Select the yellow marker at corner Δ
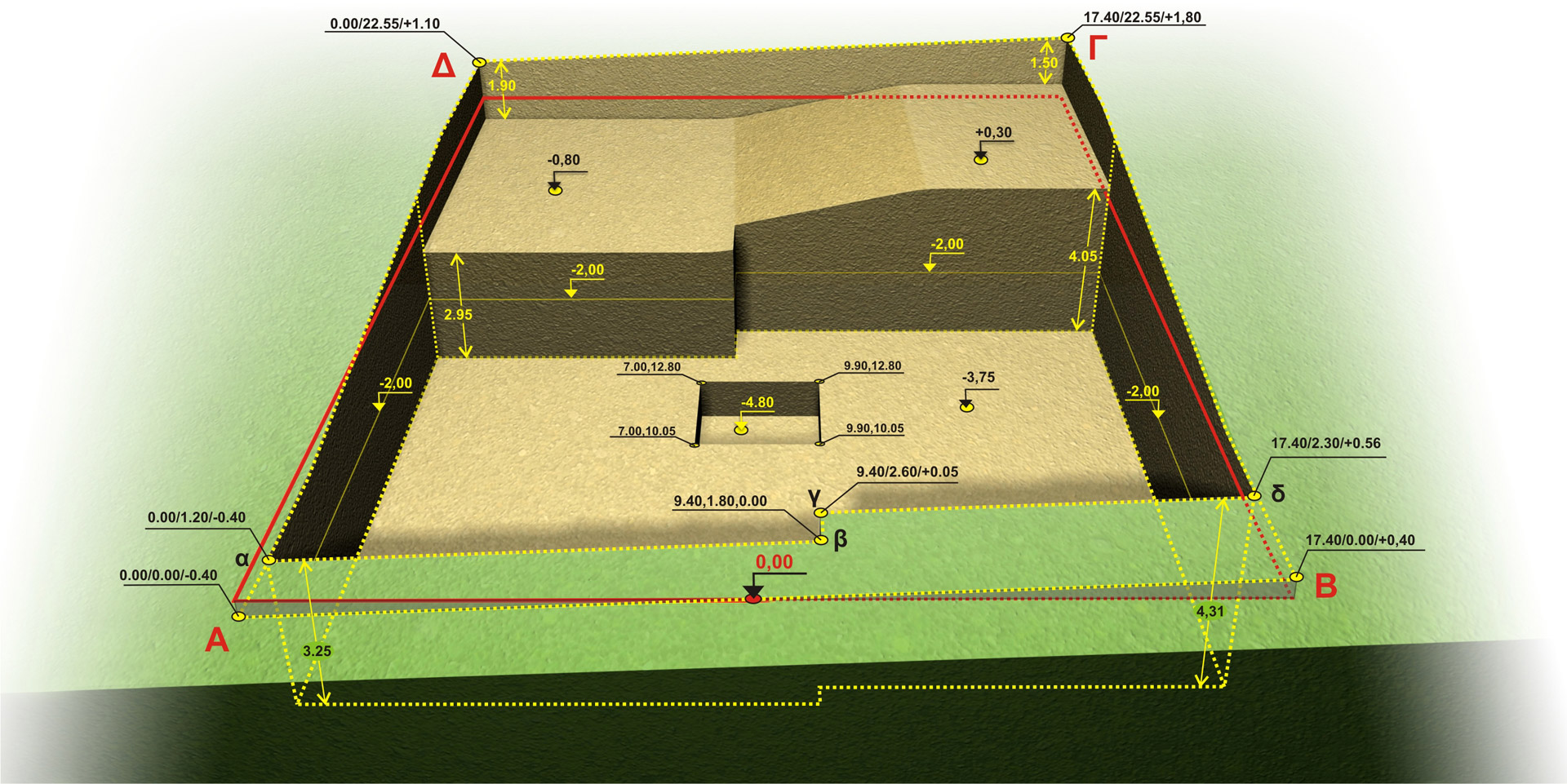The height and width of the screenshot is (784, 1567). (479, 62)
